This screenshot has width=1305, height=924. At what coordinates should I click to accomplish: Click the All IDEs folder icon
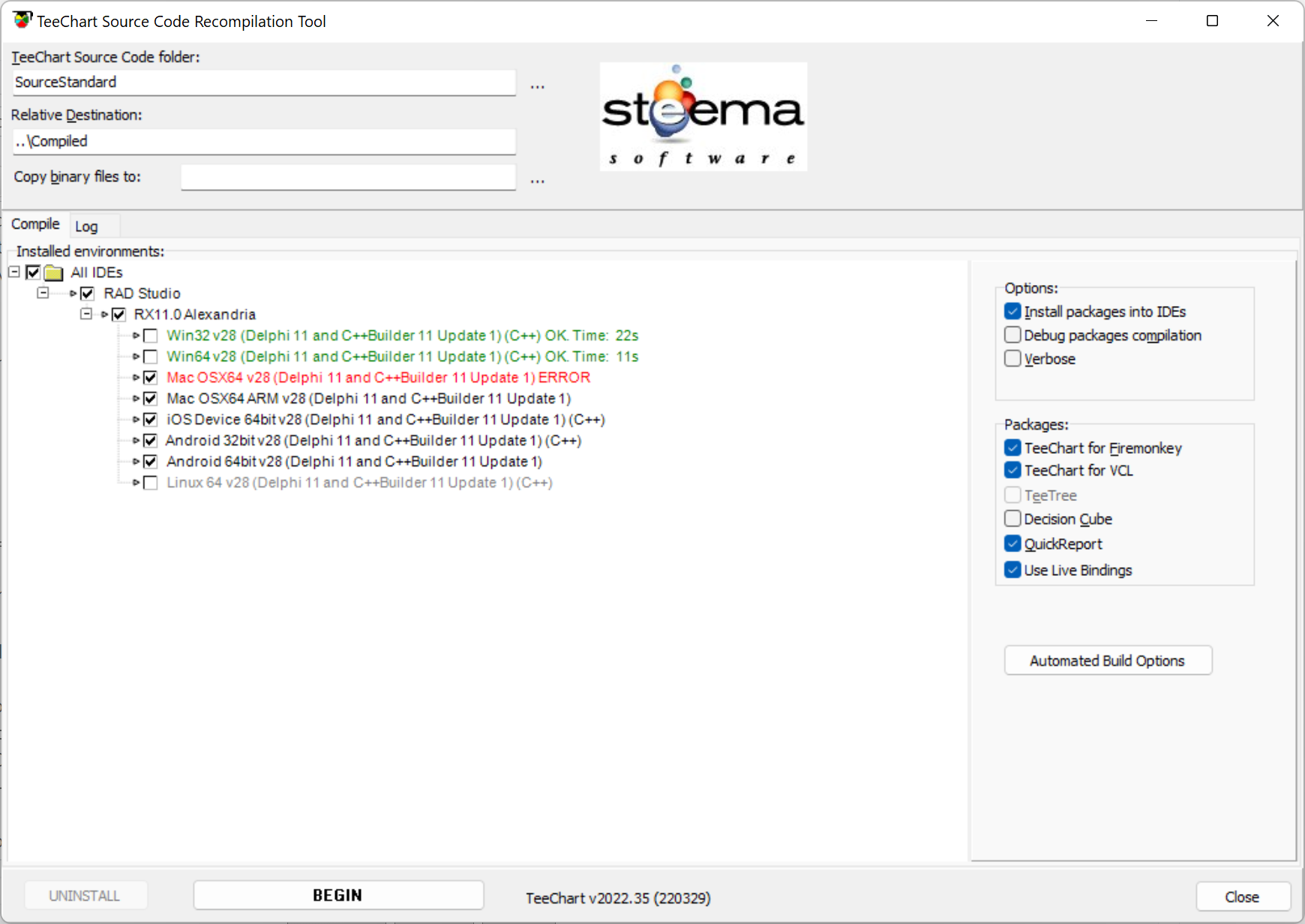click(53, 272)
